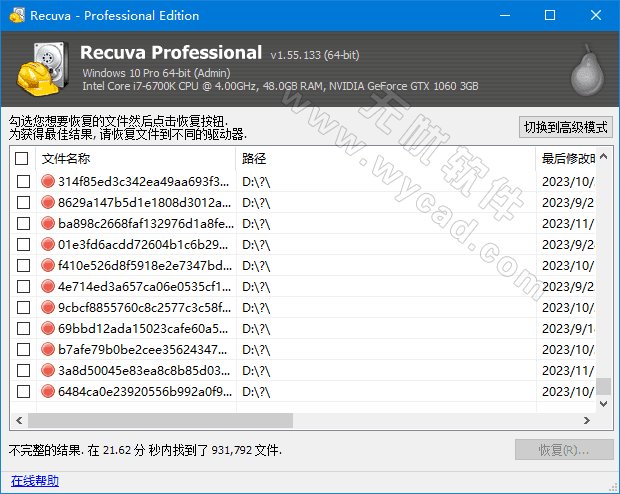
Task: Click red status dot for 8629a147b5d1e1808d3012a
Action: click(x=47, y=202)
